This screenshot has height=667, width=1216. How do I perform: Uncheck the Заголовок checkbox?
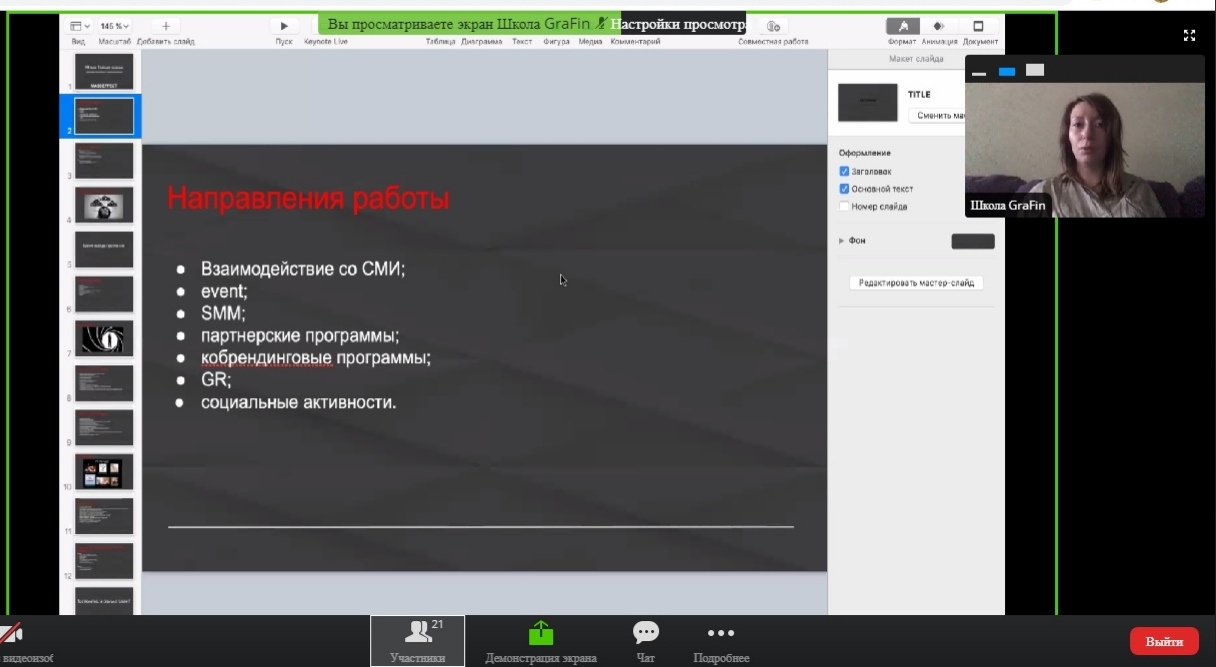tap(844, 171)
